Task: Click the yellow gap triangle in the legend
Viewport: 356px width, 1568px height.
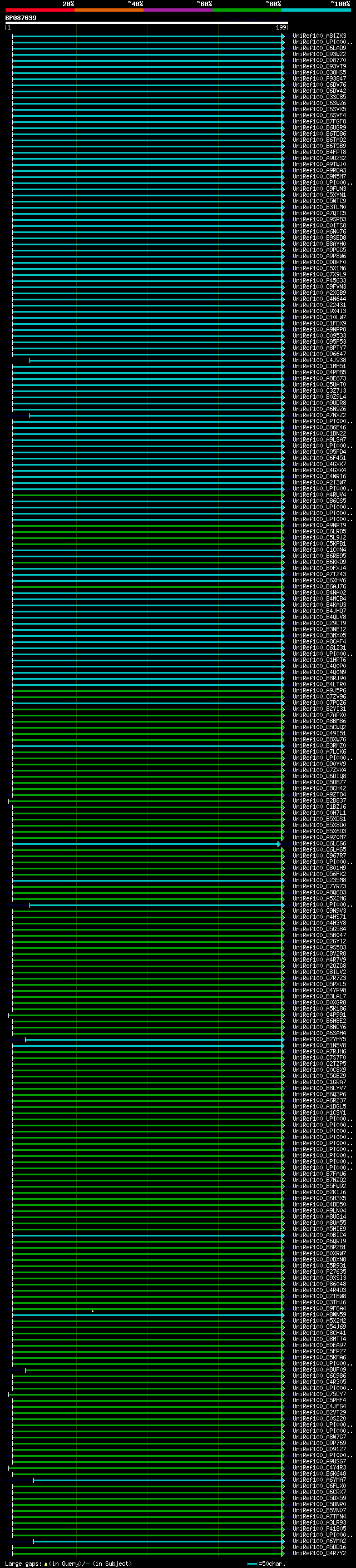Action: 46,1564
